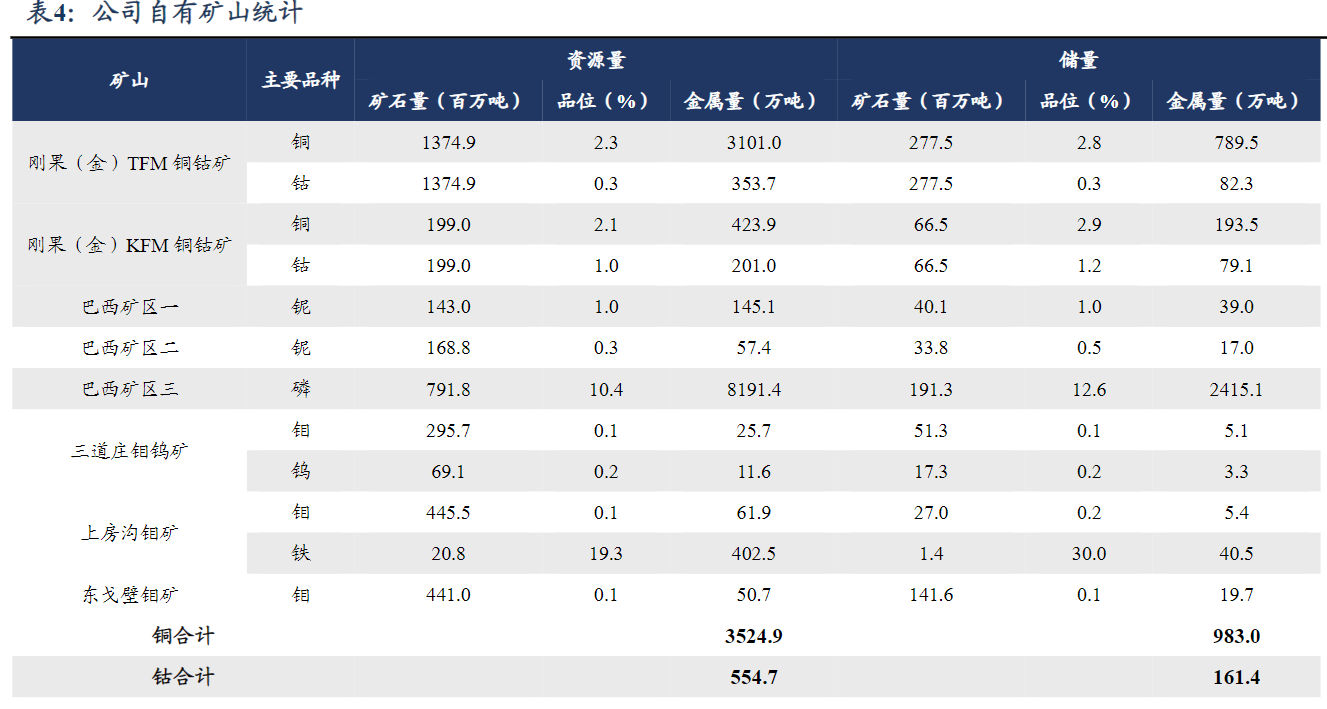Click the 铜合计 total row label

click(183, 636)
